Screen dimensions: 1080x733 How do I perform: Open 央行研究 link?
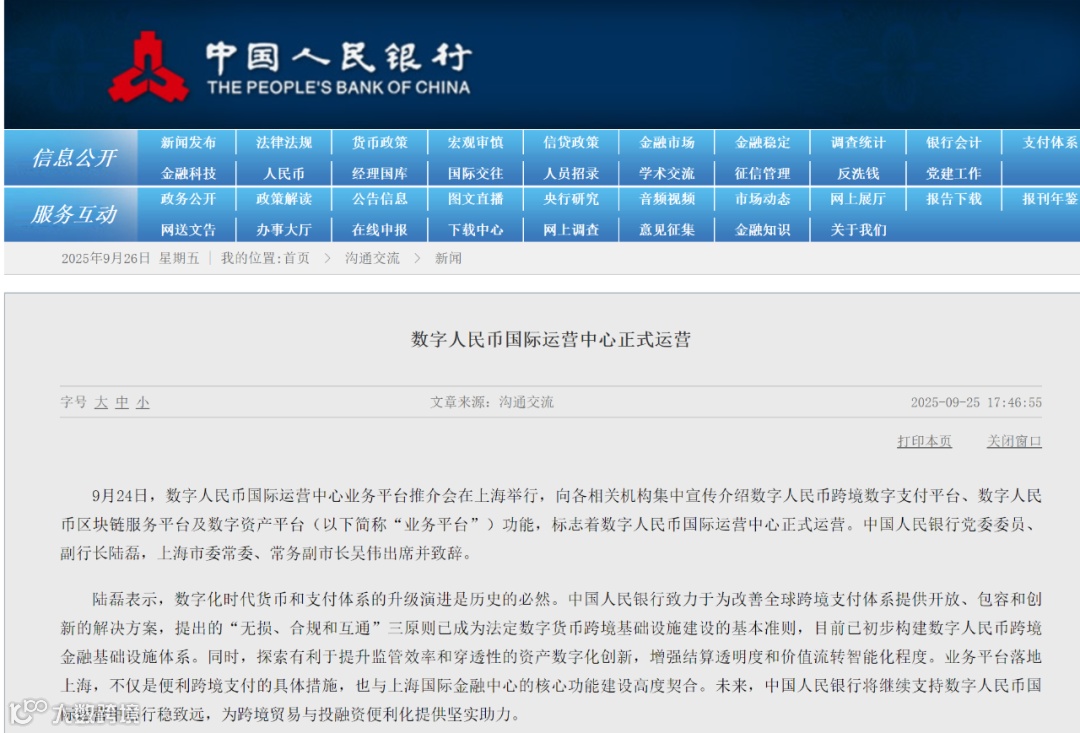coord(571,199)
